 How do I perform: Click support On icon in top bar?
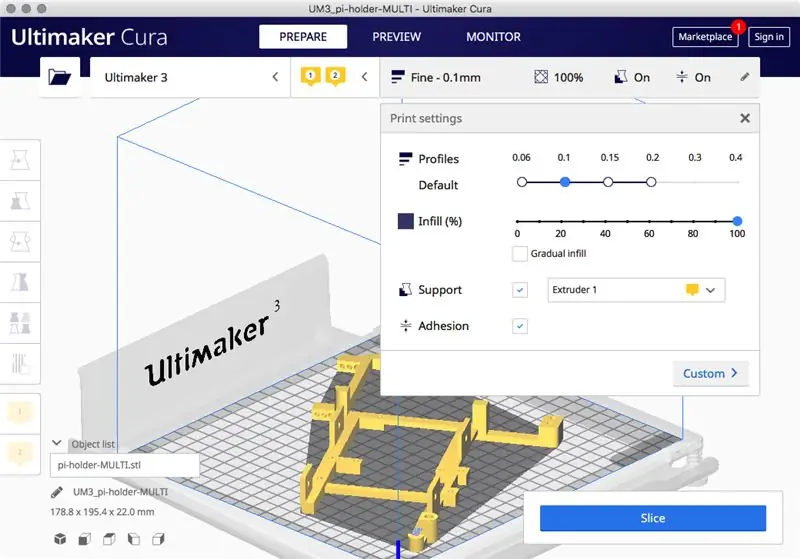click(x=620, y=77)
